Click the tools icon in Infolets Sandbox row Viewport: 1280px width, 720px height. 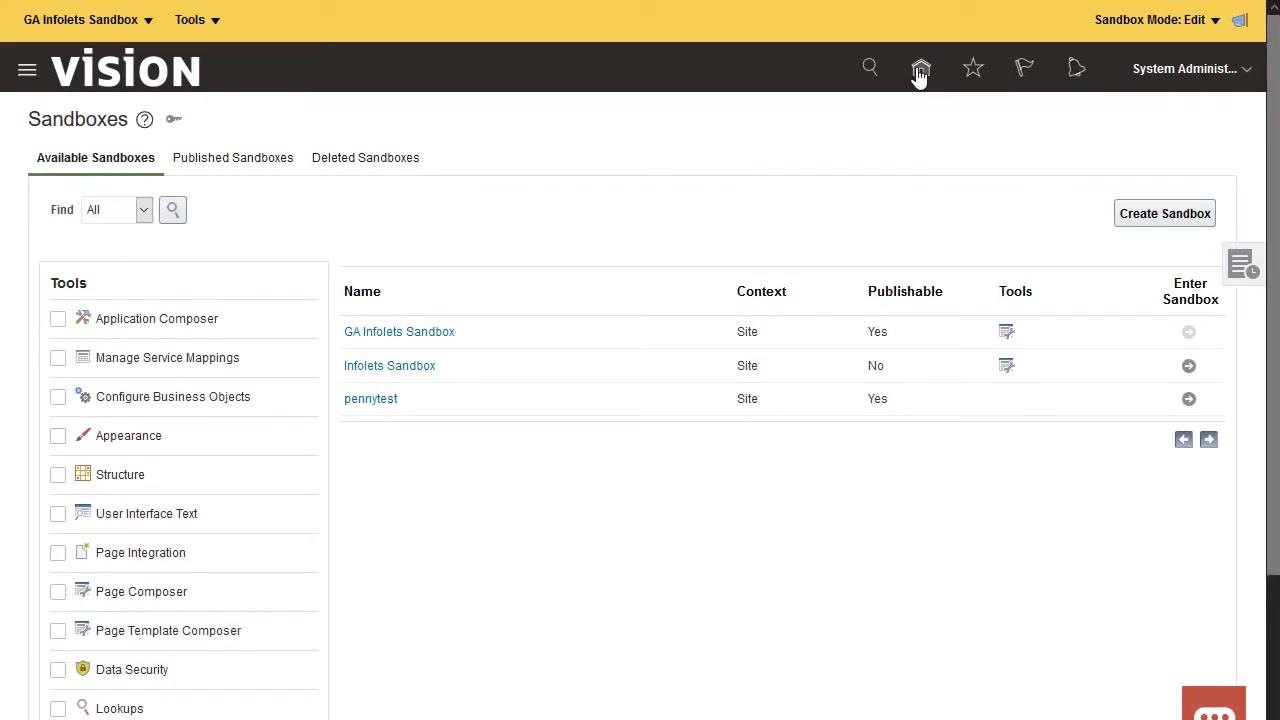pyautogui.click(x=1007, y=366)
